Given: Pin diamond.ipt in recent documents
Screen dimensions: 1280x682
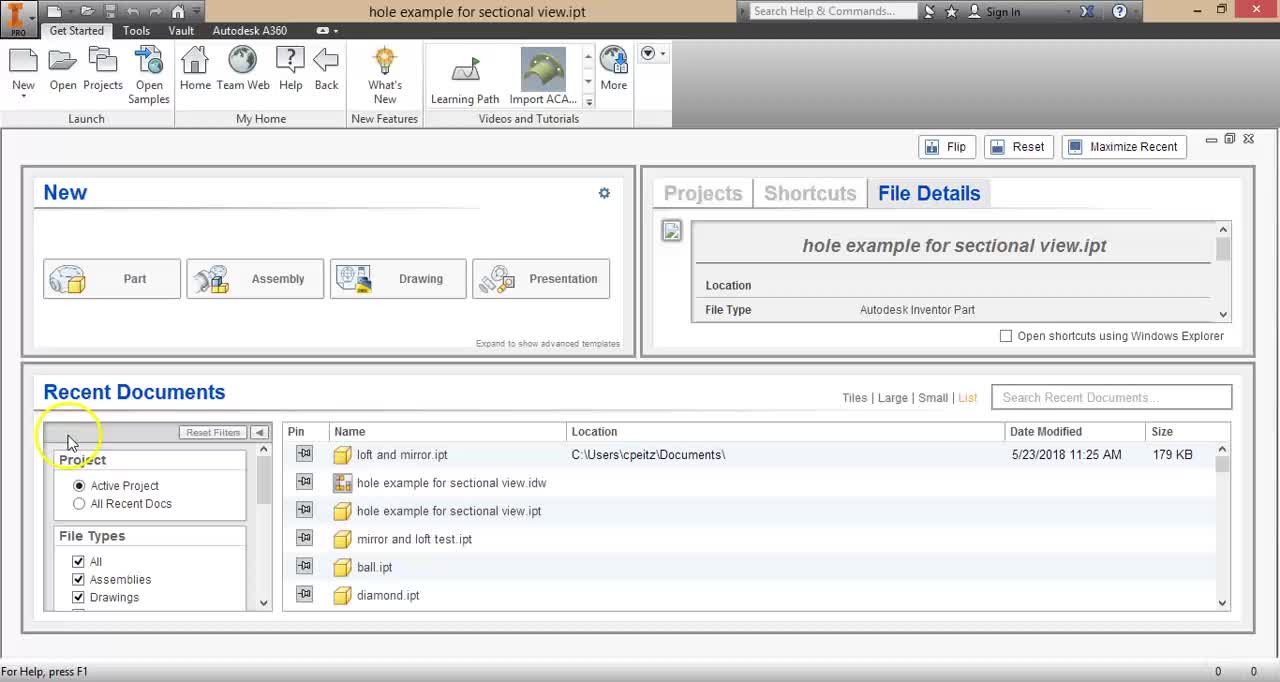Looking at the screenshot, I should (x=304, y=594).
